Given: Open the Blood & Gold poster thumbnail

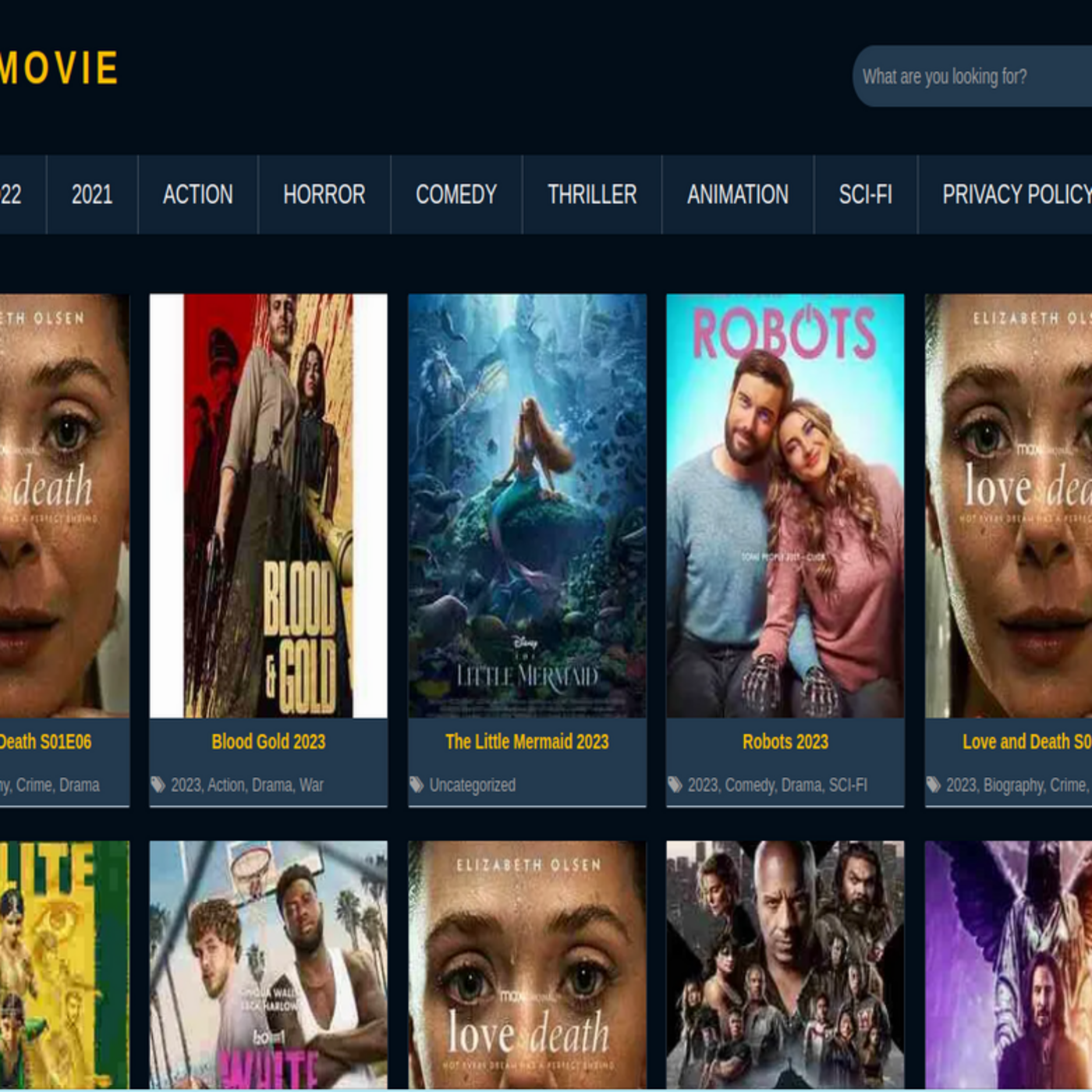Looking at the screenshot, I should [x=268, y=505].
